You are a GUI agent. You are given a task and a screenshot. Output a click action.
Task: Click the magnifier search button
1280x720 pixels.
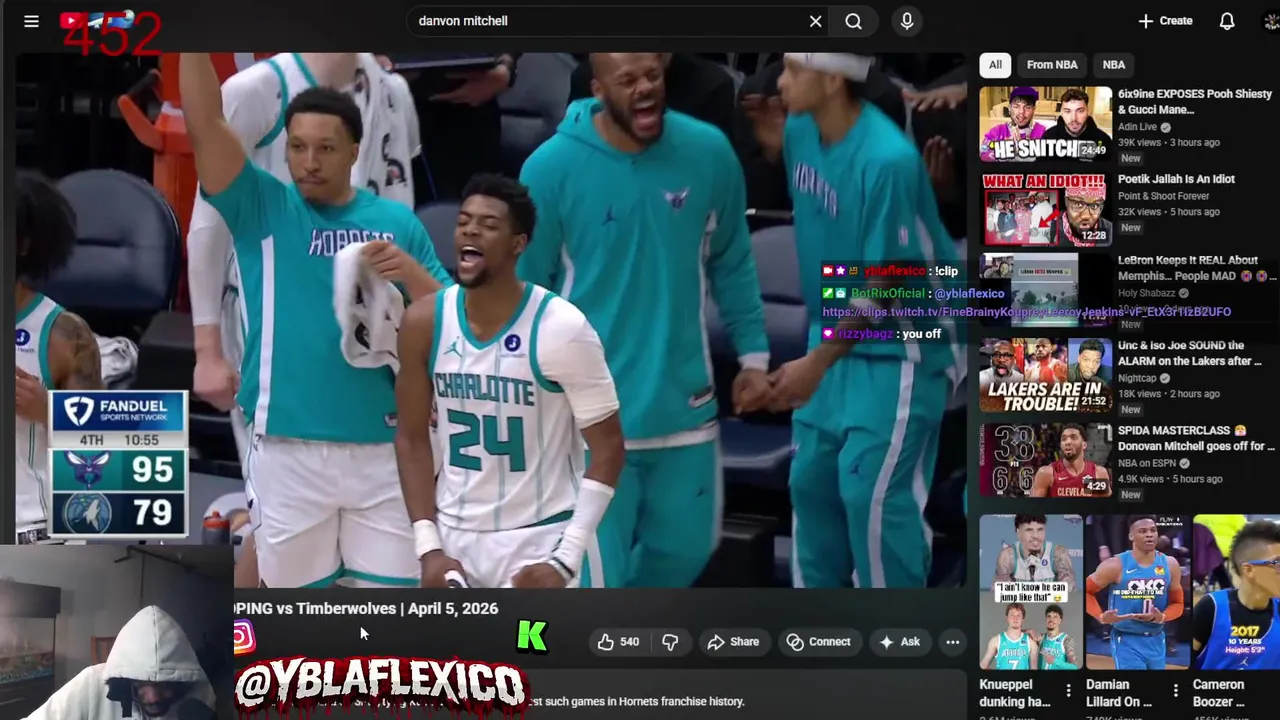(x=853, y=21)
